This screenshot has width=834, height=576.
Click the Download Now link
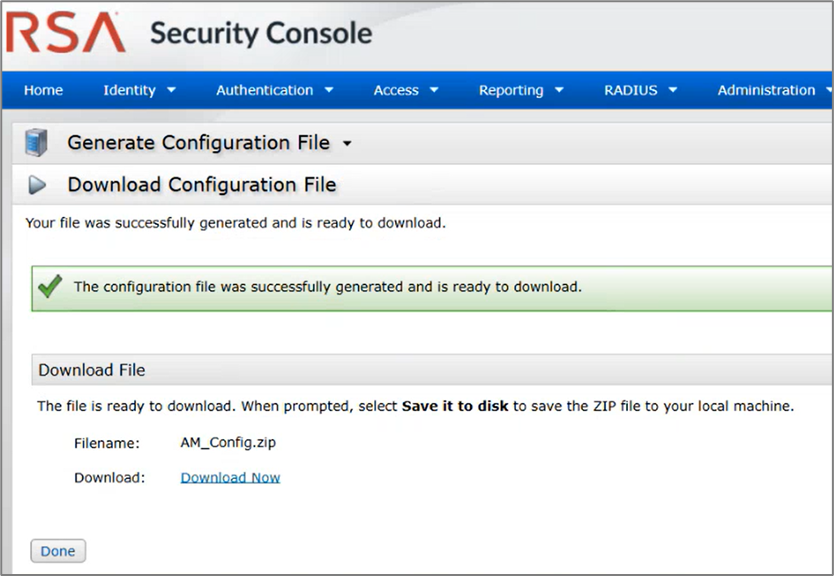pos(230,477)
